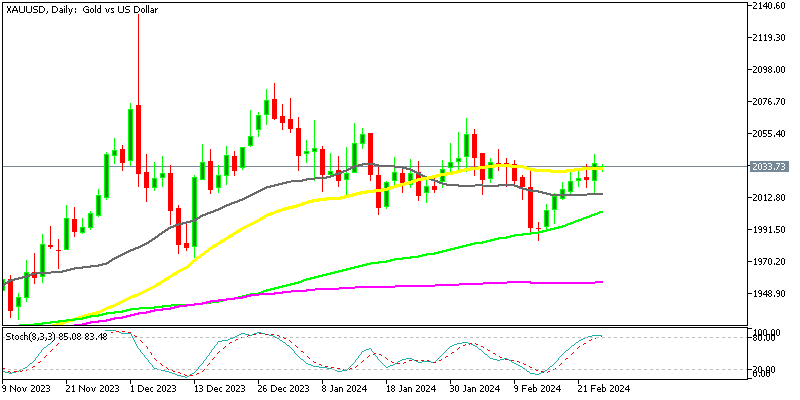Click the 2055.40 price axis label
Viewport: 800px width, 400px height.
pyautogui.click(x=771, y=134)
